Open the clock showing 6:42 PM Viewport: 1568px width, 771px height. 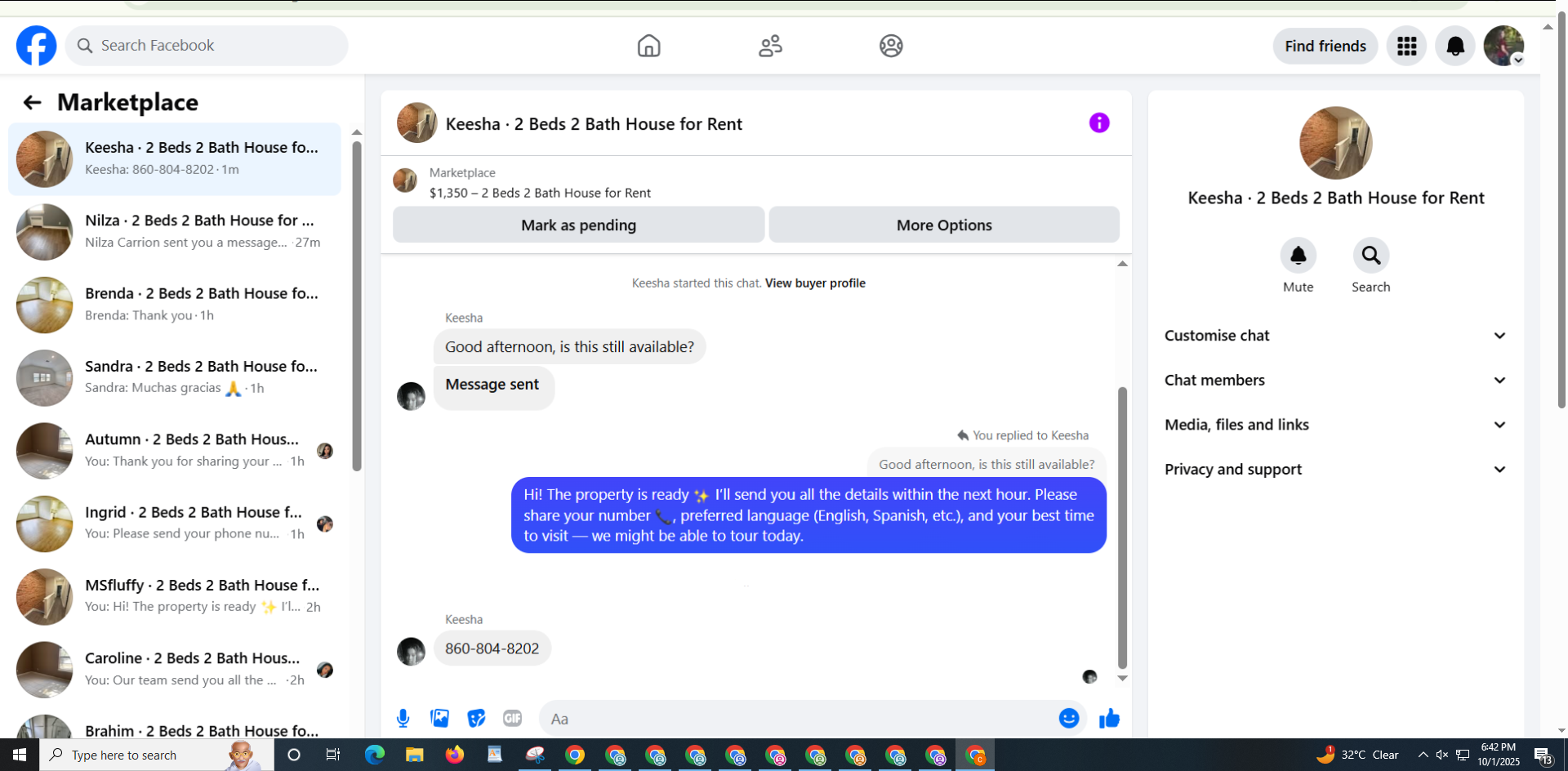(x=1498, y=755)
